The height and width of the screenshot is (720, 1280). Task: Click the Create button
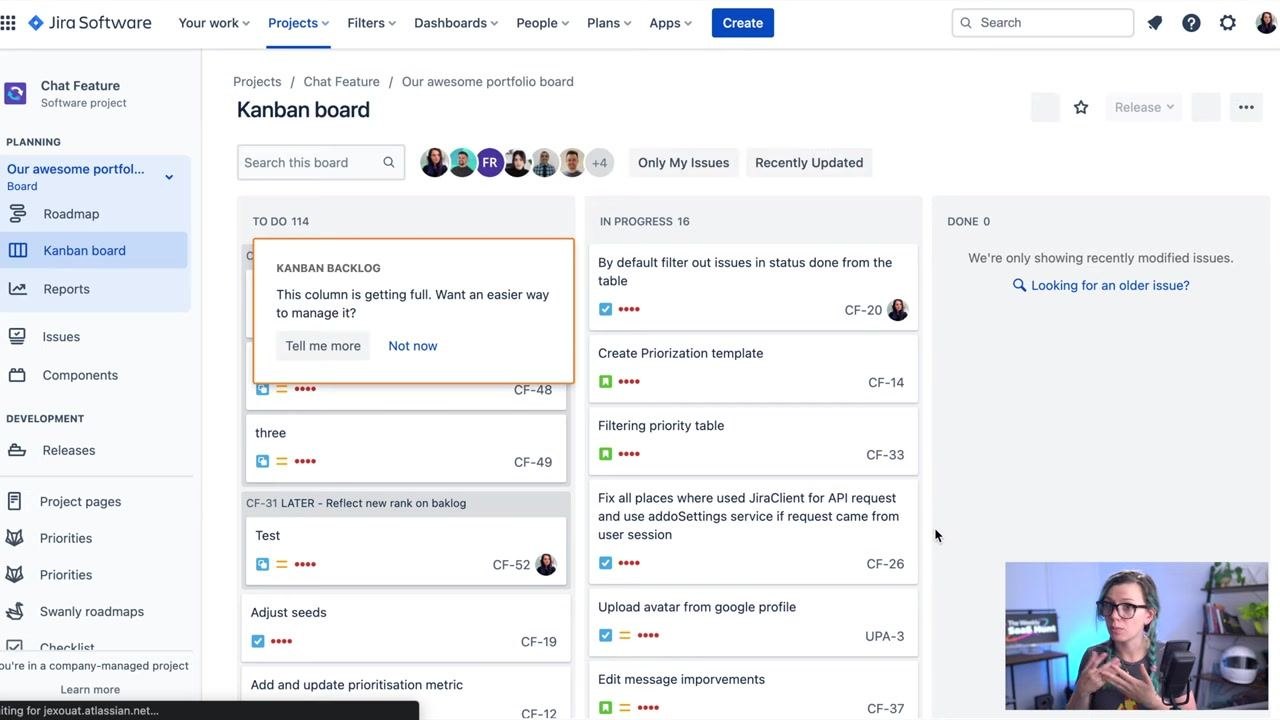coord(743,22)
